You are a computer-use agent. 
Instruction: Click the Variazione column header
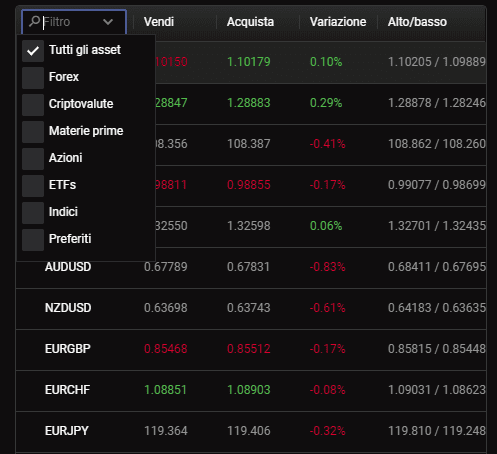(338, 22)
